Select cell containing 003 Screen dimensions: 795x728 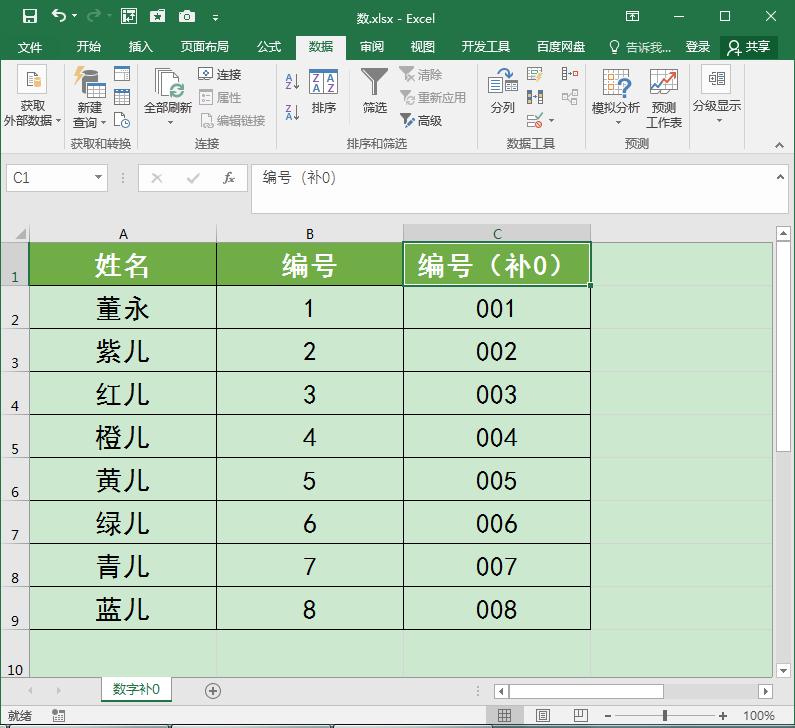coord(497,393)
